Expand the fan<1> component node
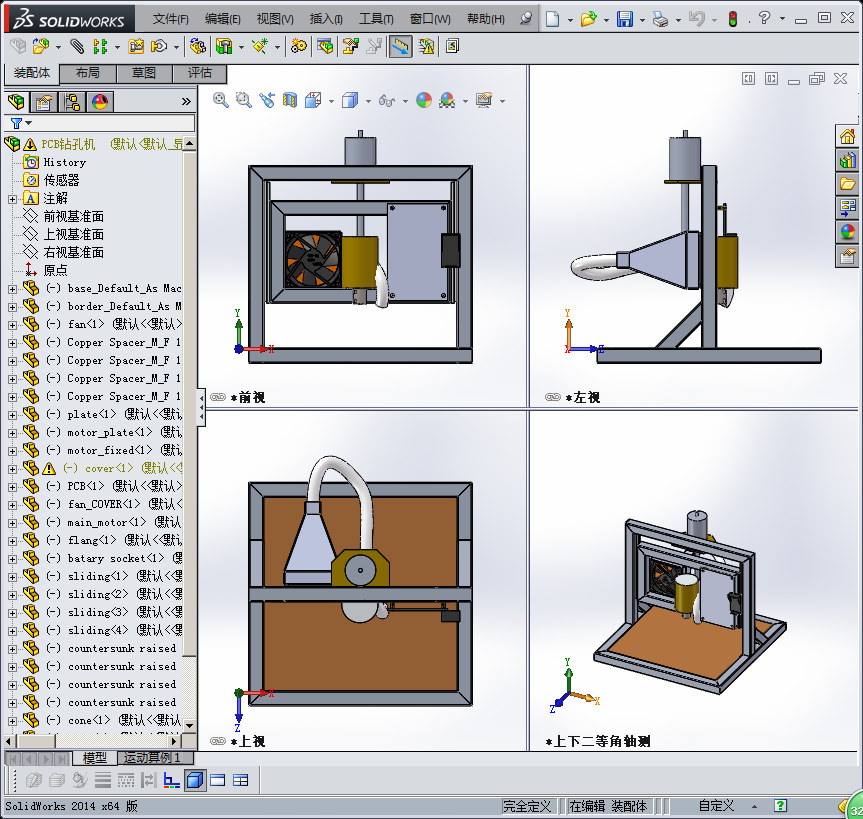The width and height of the screenshot is (863, 819). (12, 325)
